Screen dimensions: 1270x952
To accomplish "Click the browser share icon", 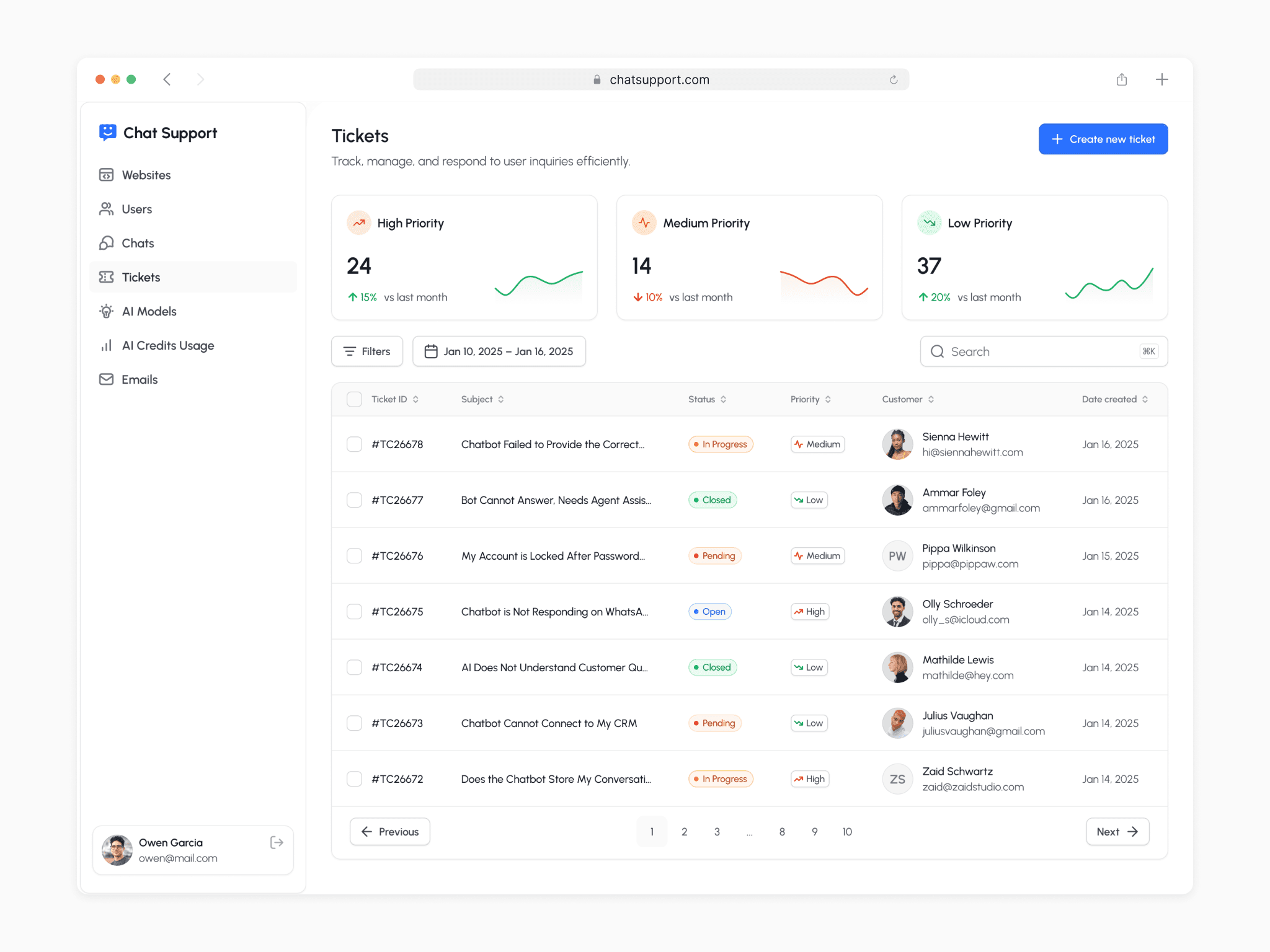I will [x=1121, y=79].
